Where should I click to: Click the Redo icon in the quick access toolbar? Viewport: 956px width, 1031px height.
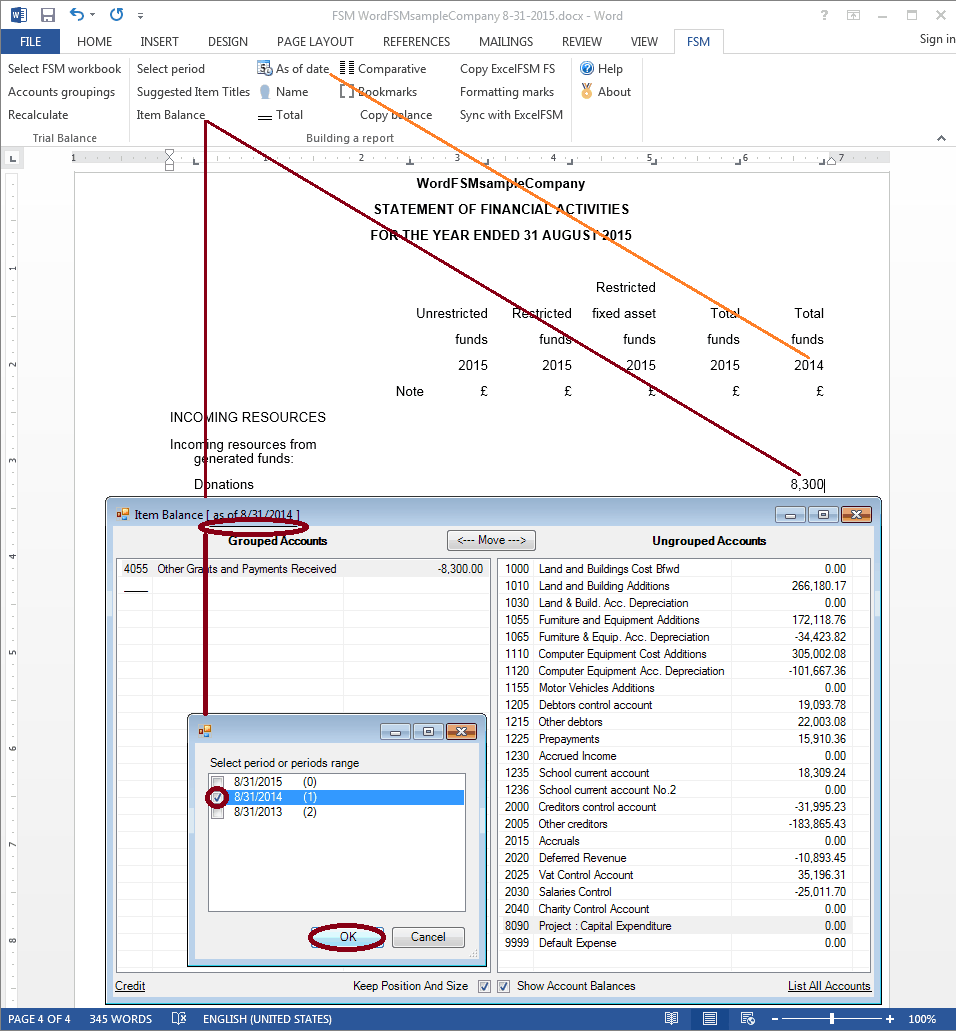click(x=116, y=16)
